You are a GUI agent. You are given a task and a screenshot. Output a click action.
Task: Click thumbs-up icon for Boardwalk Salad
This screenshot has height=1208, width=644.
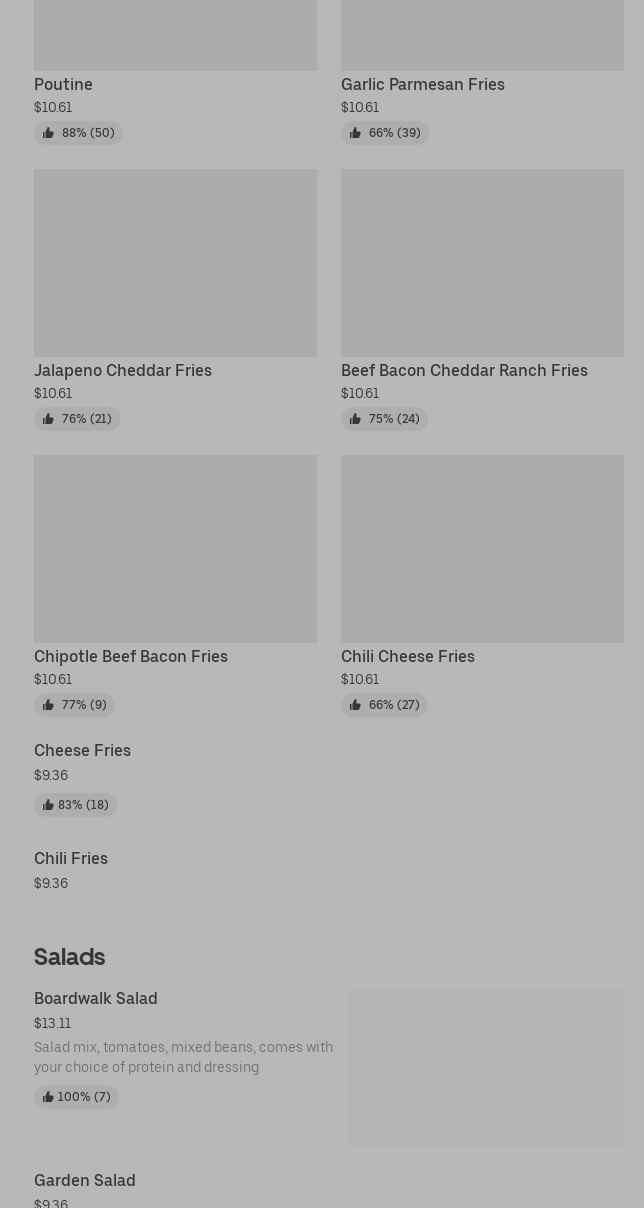pyautogui.click(x=47, y=1097)
